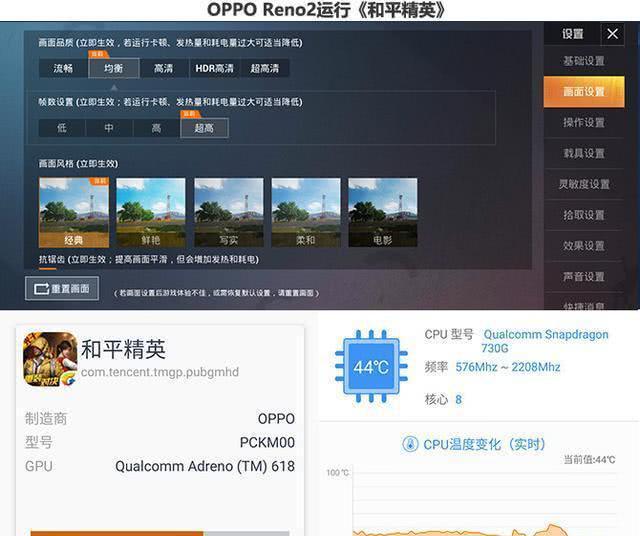
Task: Open 灵敏度设置 tab
Action: click(x=584, y=184)
